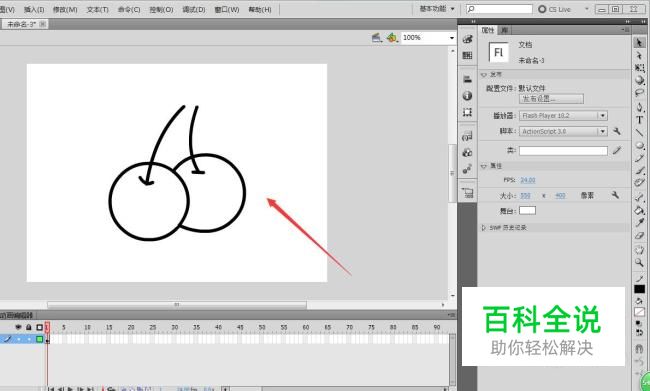Click the show/hide all layers eye header
The image size is (650, 391).
[18, 327]
